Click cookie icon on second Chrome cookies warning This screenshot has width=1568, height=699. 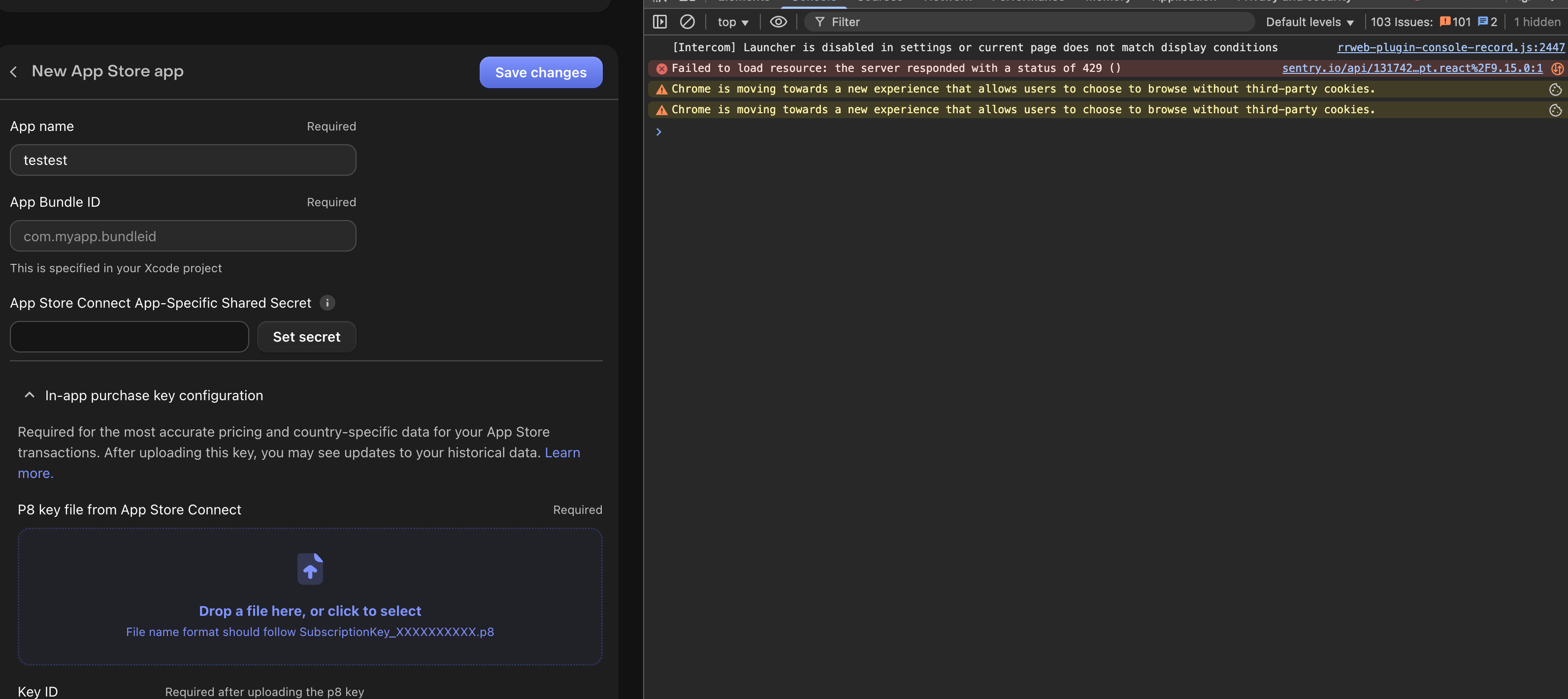(x=1555, y=110)
